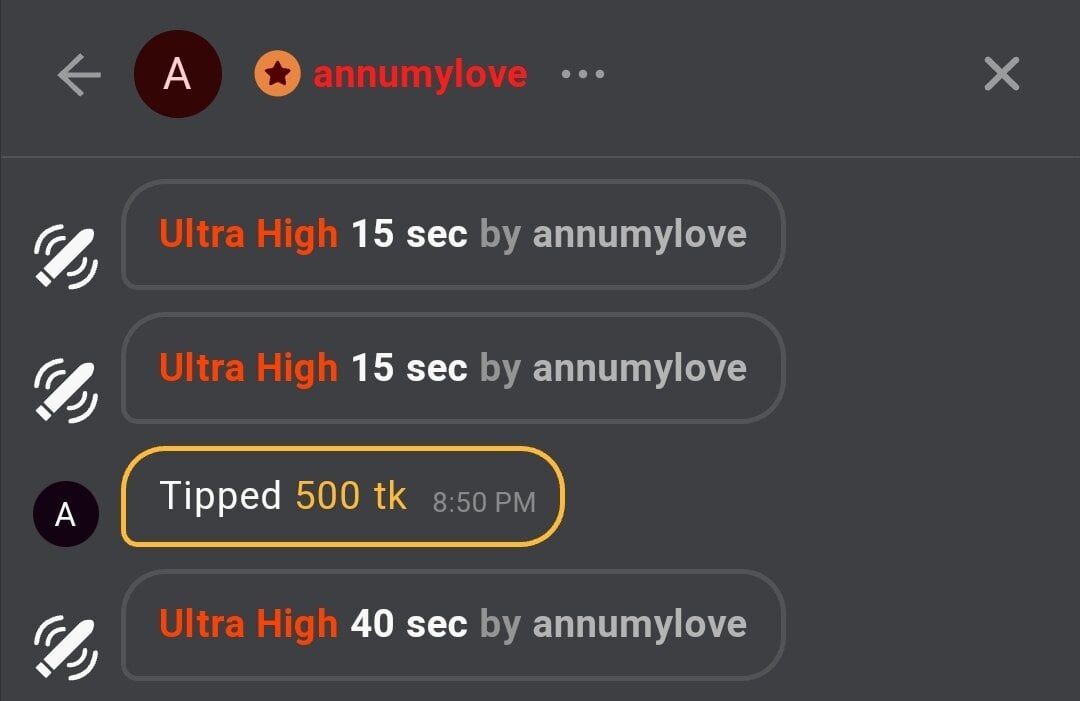
Task: Click the second vibrating toy icon
Action: pos(66,390)
